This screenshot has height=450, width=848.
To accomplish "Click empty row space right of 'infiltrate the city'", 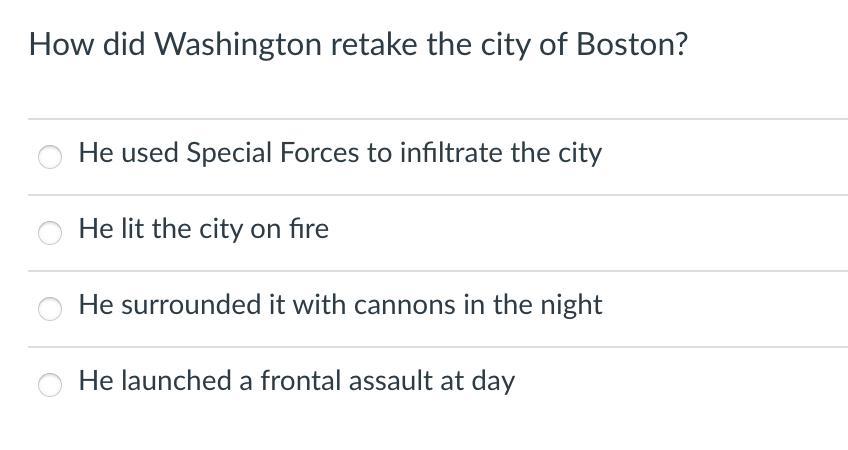I will 725,157.
